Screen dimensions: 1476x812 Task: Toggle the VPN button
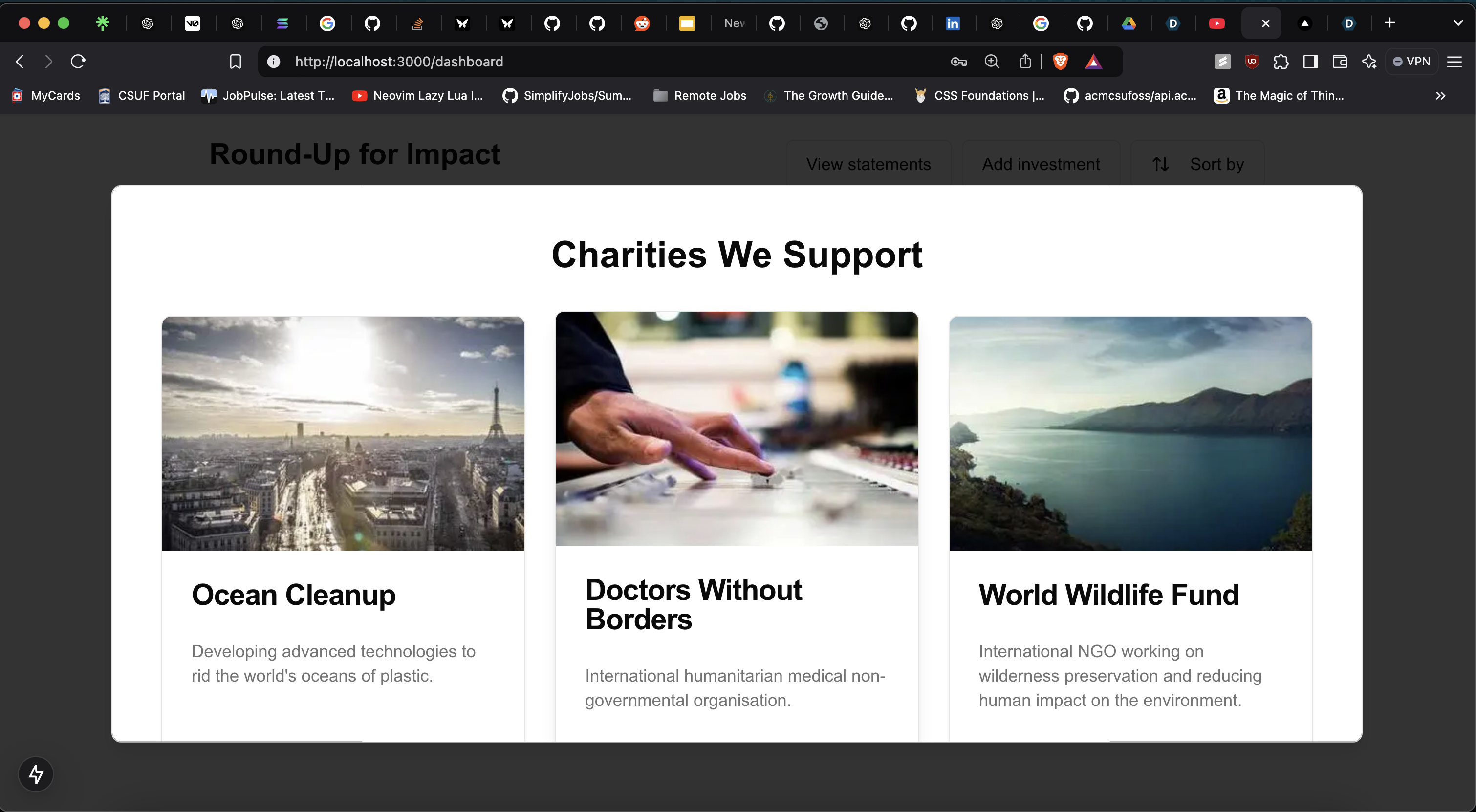(x=1412, y=61)
